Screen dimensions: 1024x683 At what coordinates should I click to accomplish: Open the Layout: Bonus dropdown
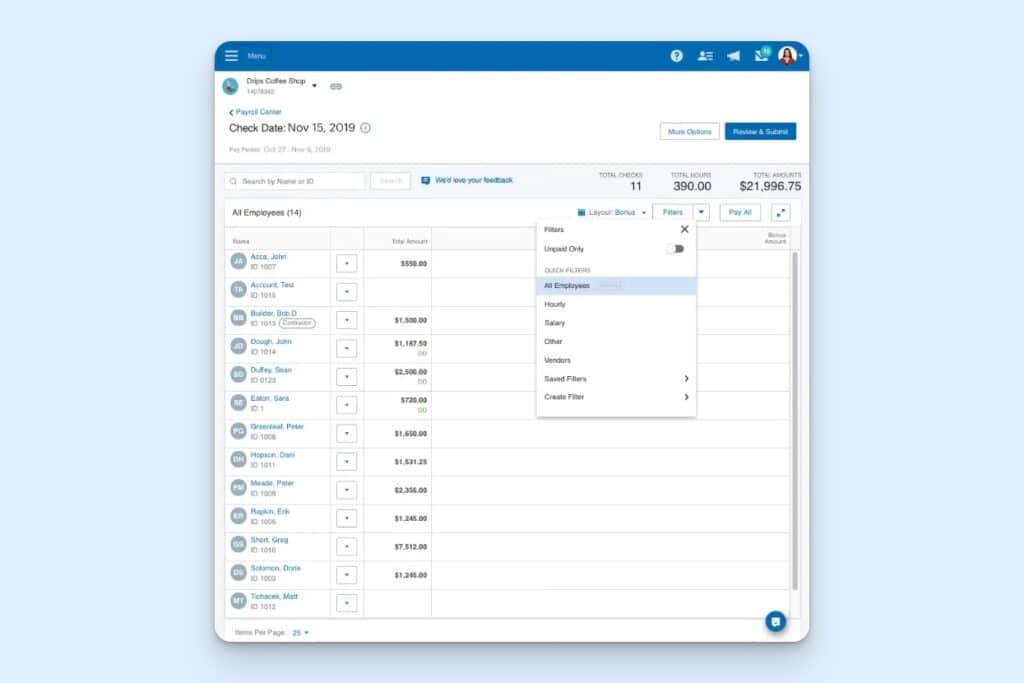(612, 212)
